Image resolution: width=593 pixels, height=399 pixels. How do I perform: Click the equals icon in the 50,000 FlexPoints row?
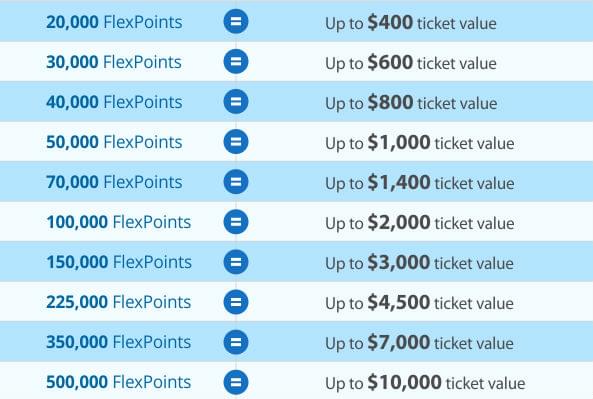[236, 141]
